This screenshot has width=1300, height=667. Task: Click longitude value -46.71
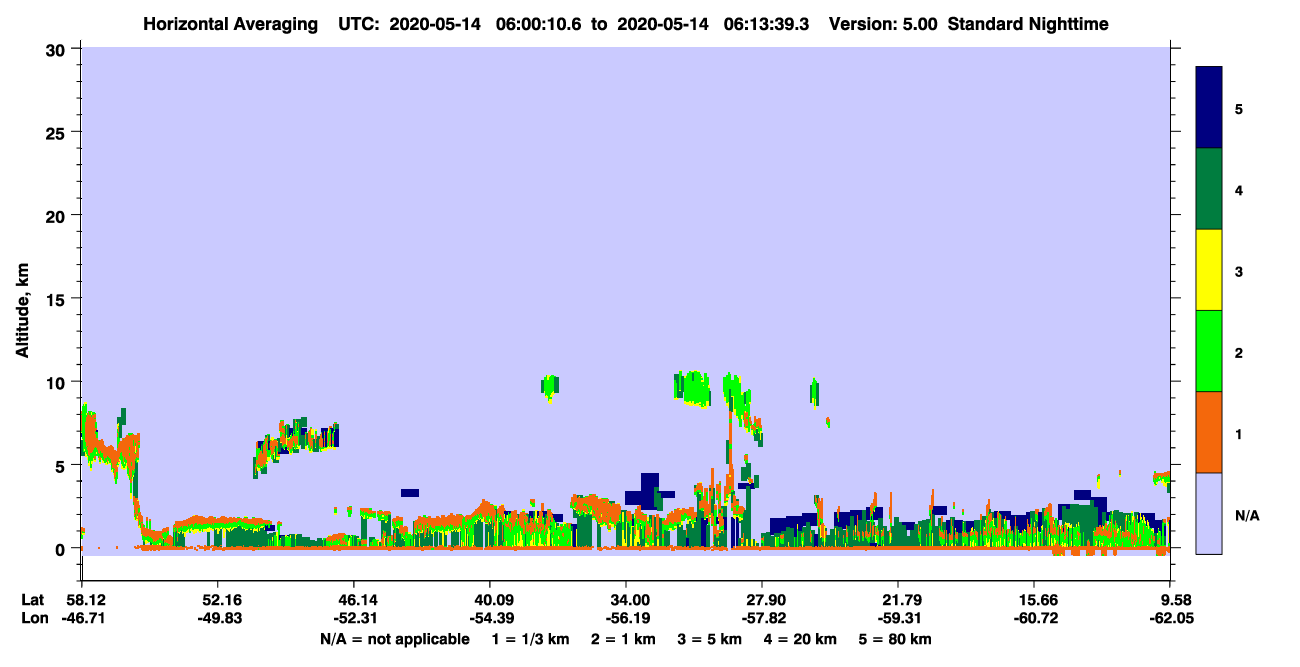tap(82, 618)
